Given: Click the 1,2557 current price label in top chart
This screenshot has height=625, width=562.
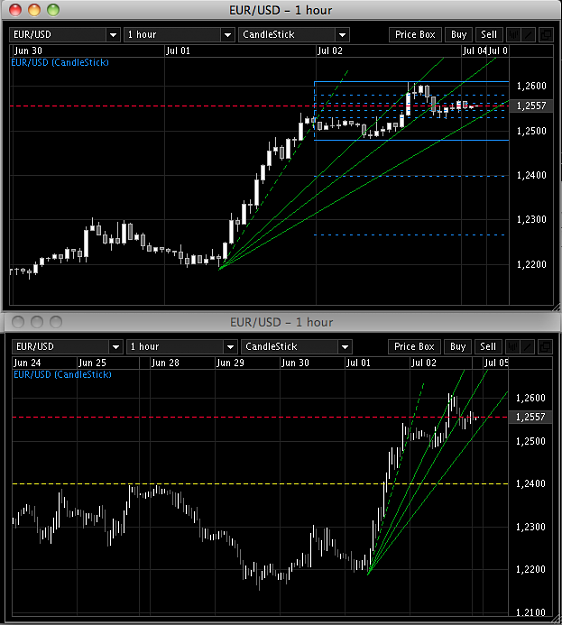Looking at the screenshot, I should (531, 106).
